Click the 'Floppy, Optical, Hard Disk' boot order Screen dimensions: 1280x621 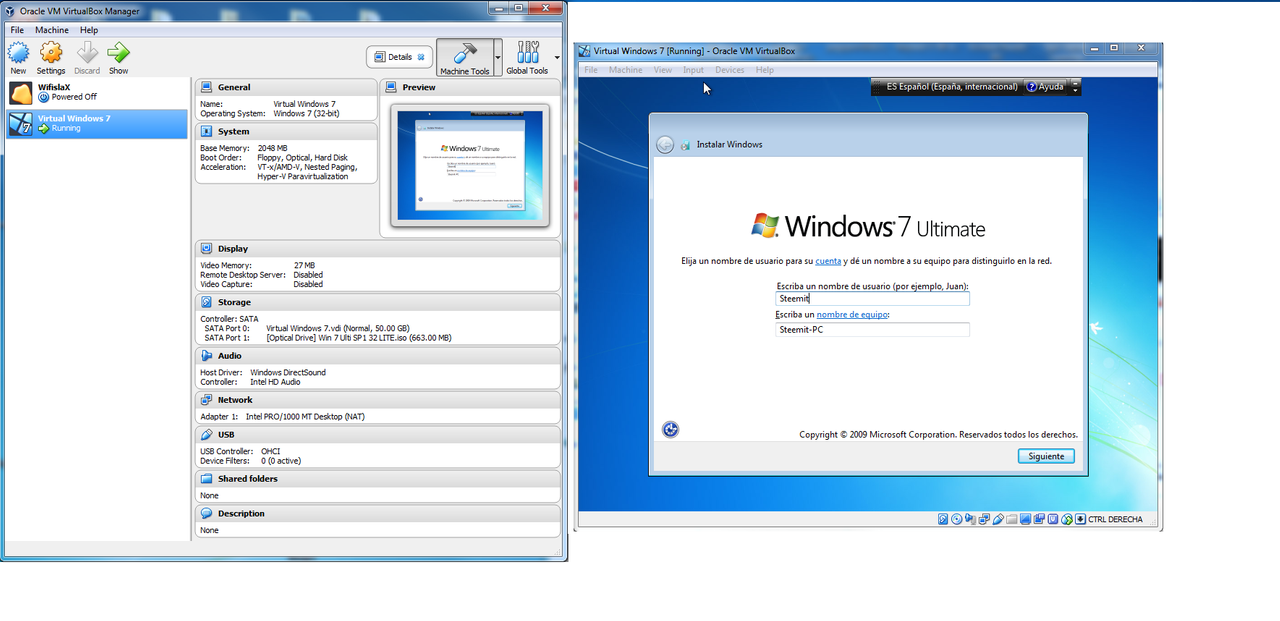click(x=302, y=157)
